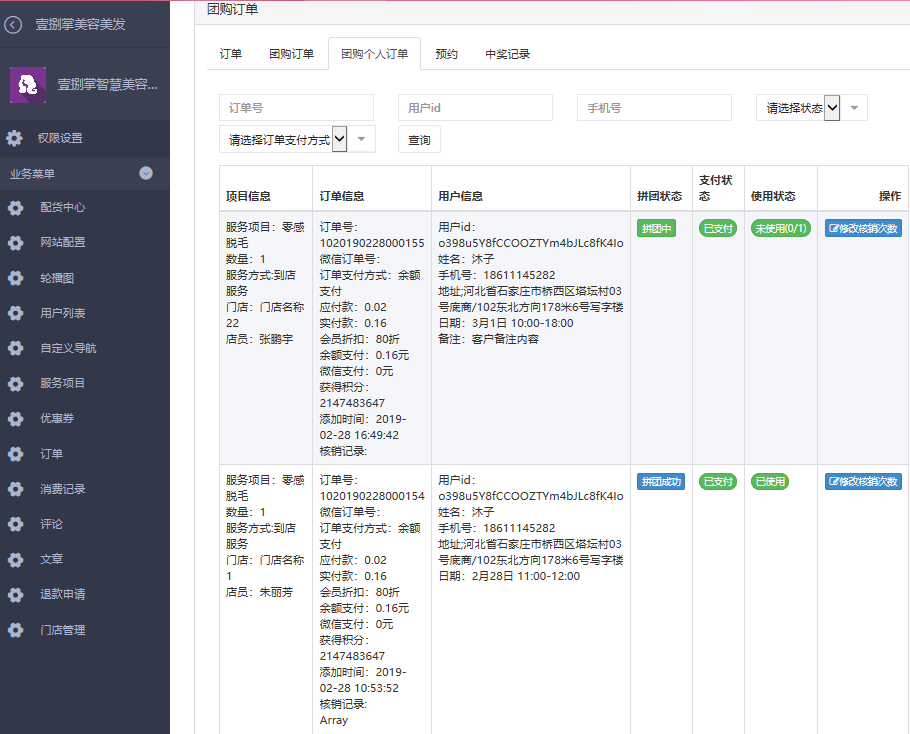The image size is (910, 734).
Task: Click the gear icon beside 服务项目
Action: 15,384
